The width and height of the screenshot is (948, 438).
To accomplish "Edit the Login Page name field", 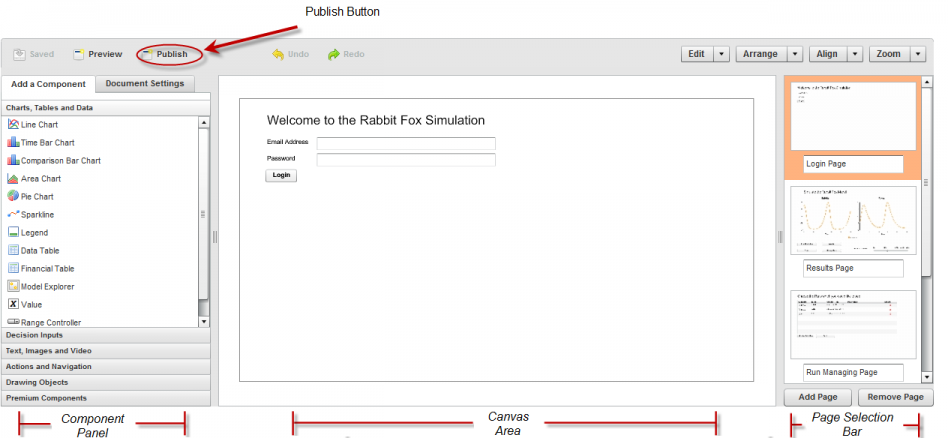I will tap(854, 164).
